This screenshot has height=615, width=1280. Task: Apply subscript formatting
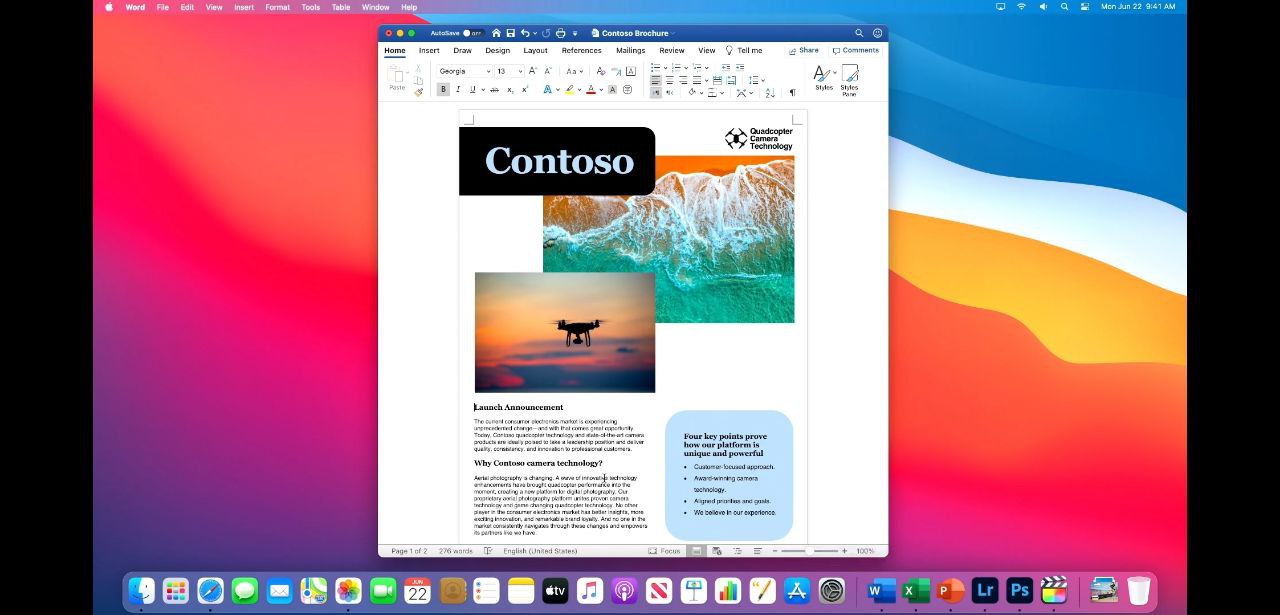point(510,90)
